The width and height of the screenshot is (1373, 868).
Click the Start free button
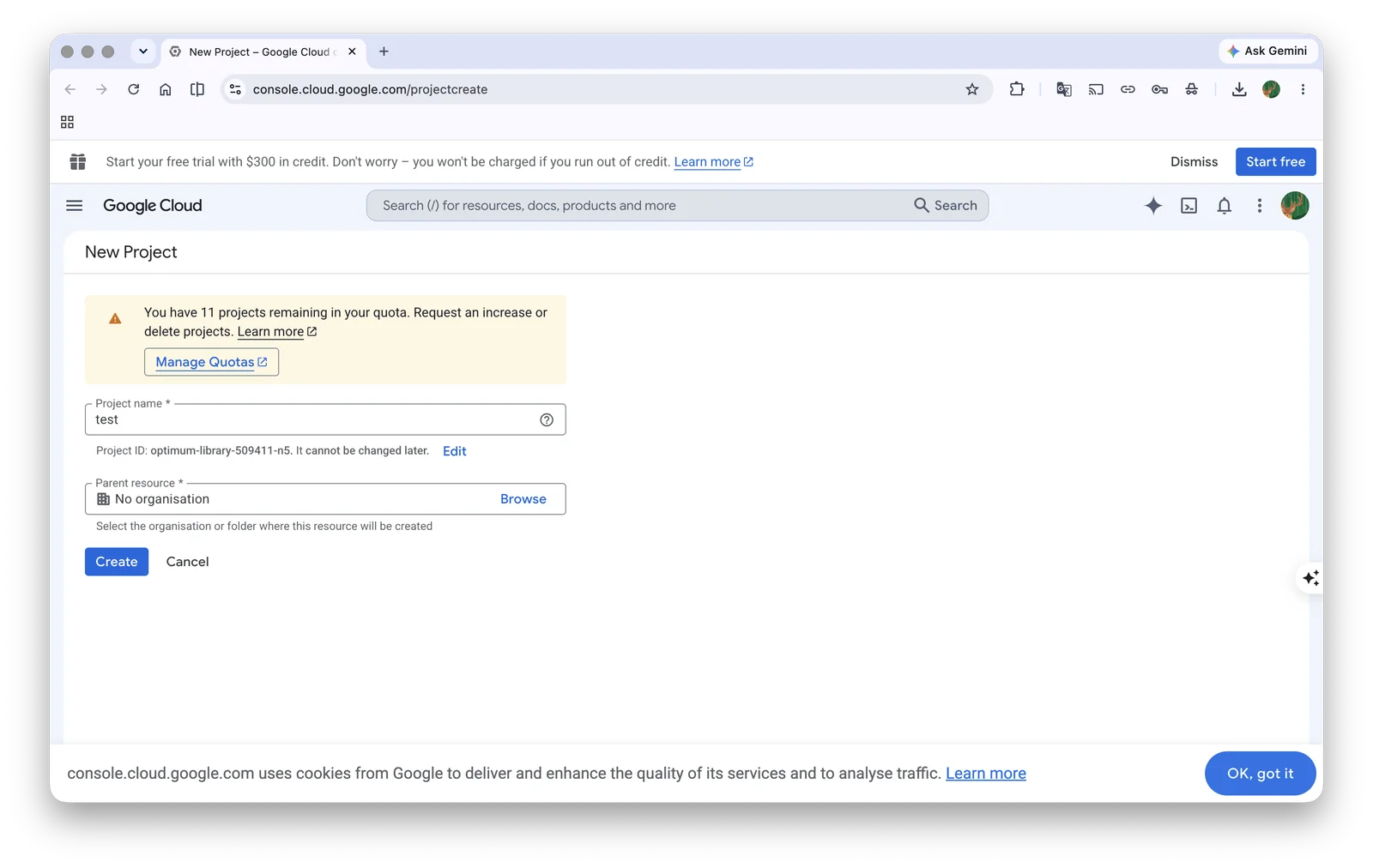click(x=1275, y=161)
